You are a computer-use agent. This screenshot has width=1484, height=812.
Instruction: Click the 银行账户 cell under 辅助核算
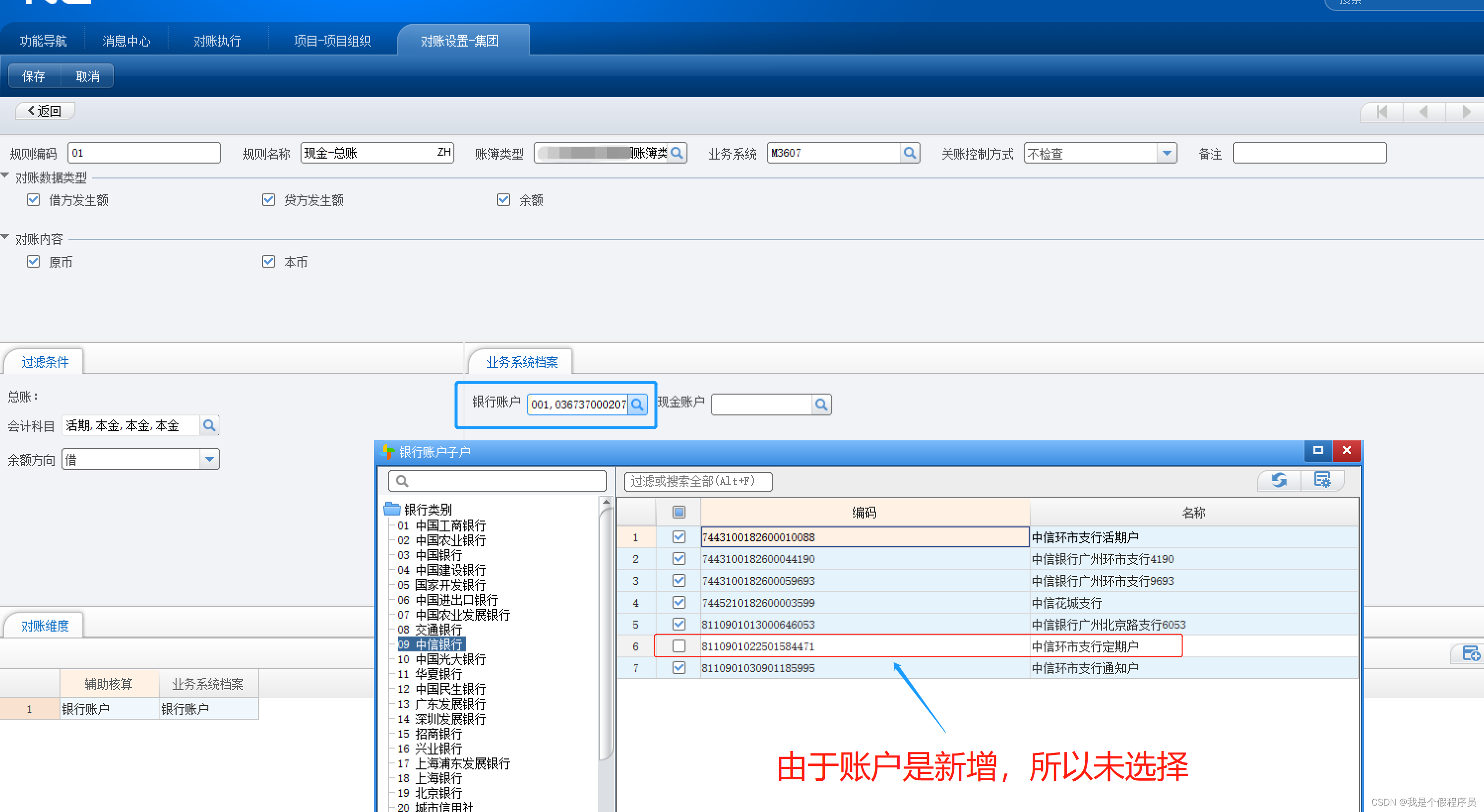[110, 709]
